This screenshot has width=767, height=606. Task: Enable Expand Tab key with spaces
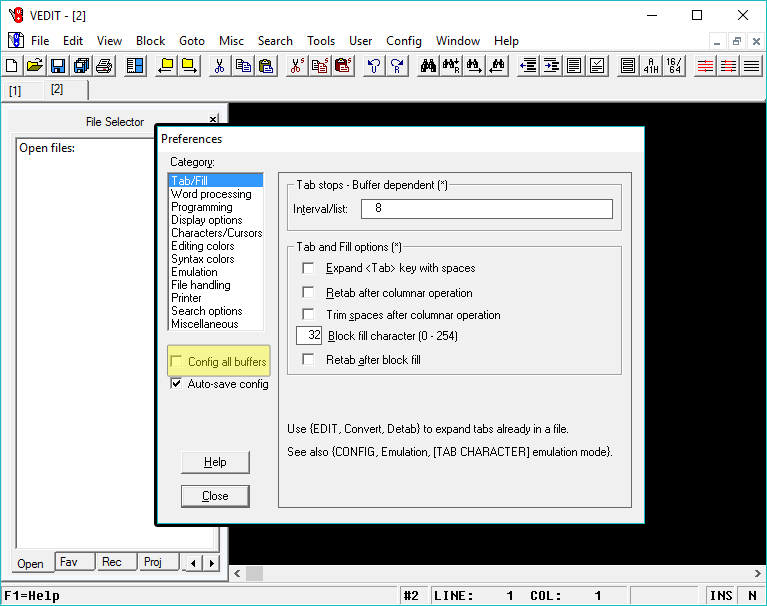pyautogui.click(x=308, y=268)
